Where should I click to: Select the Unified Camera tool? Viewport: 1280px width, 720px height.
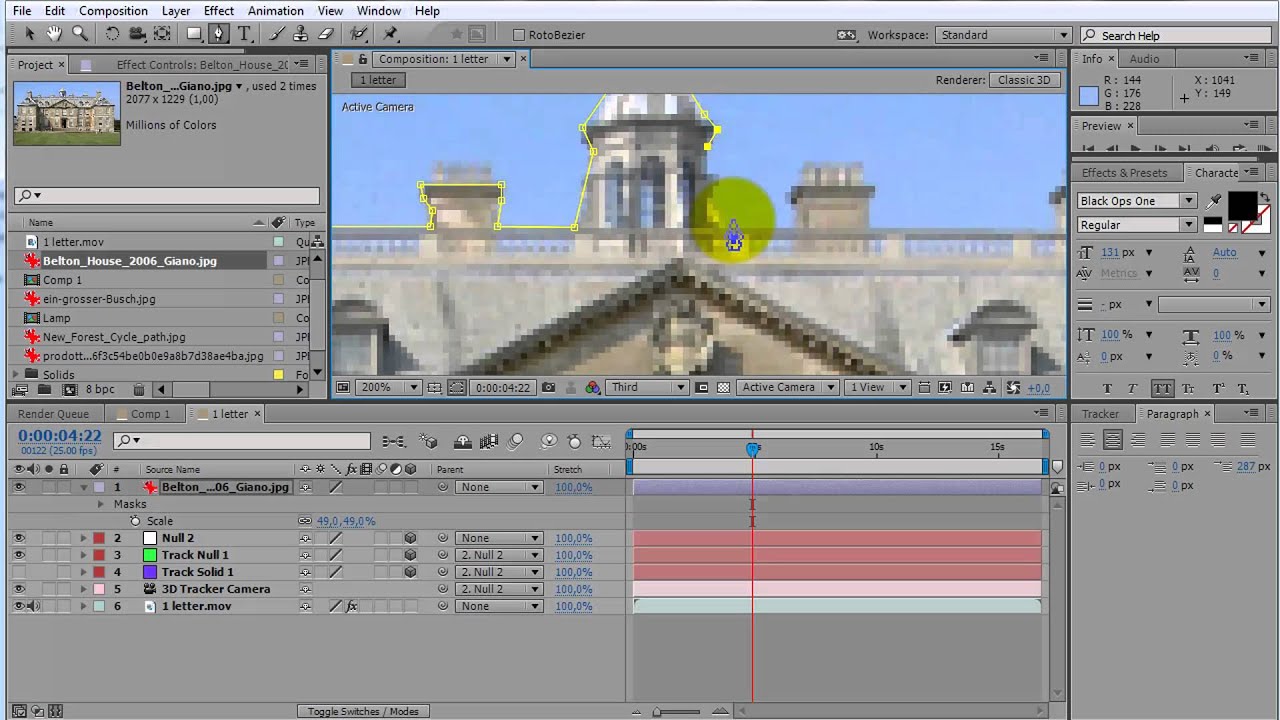tap(137, 34)
